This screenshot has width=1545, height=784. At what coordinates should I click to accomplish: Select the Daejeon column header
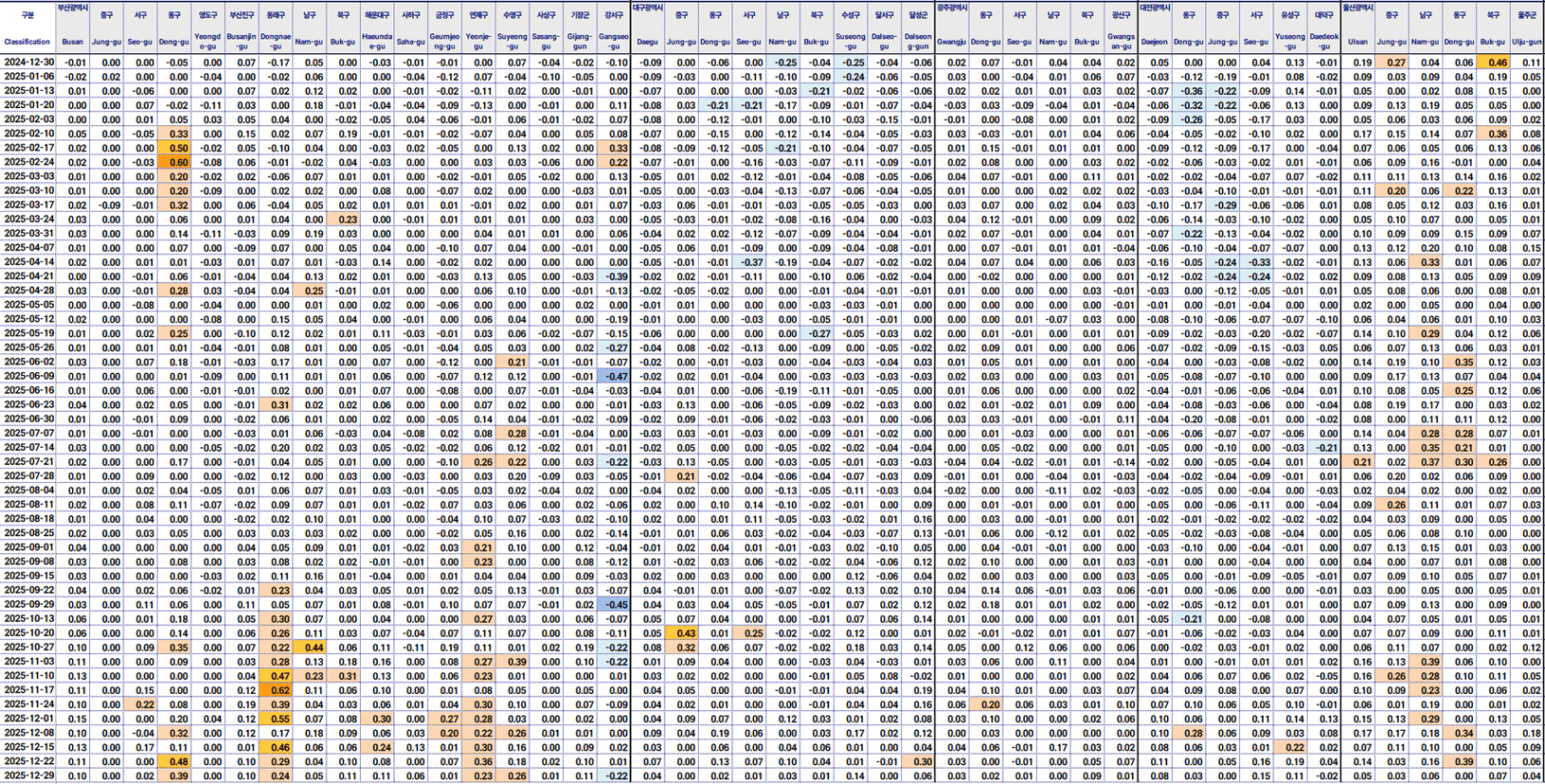[x=1154, y=42]
